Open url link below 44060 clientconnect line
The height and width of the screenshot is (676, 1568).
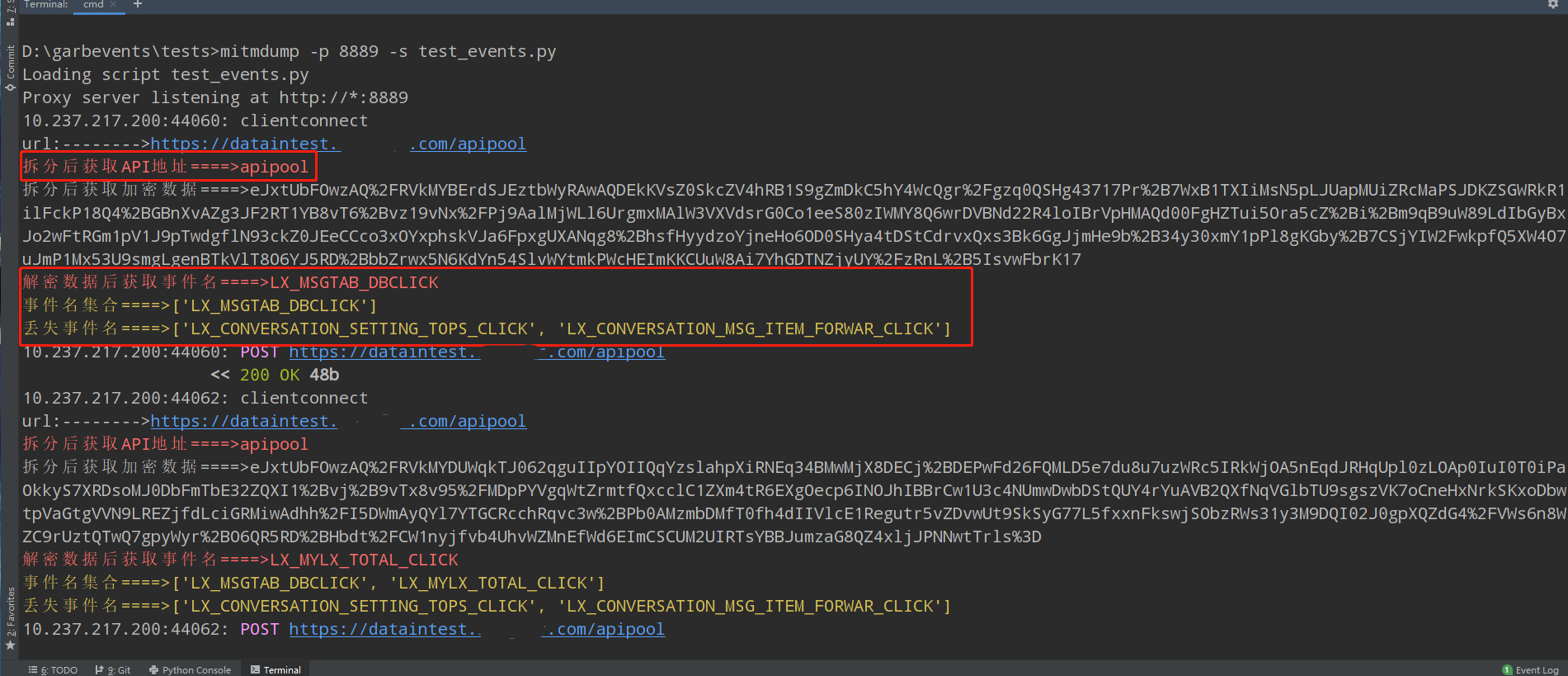pyautogui.click(x=338, y=144)
